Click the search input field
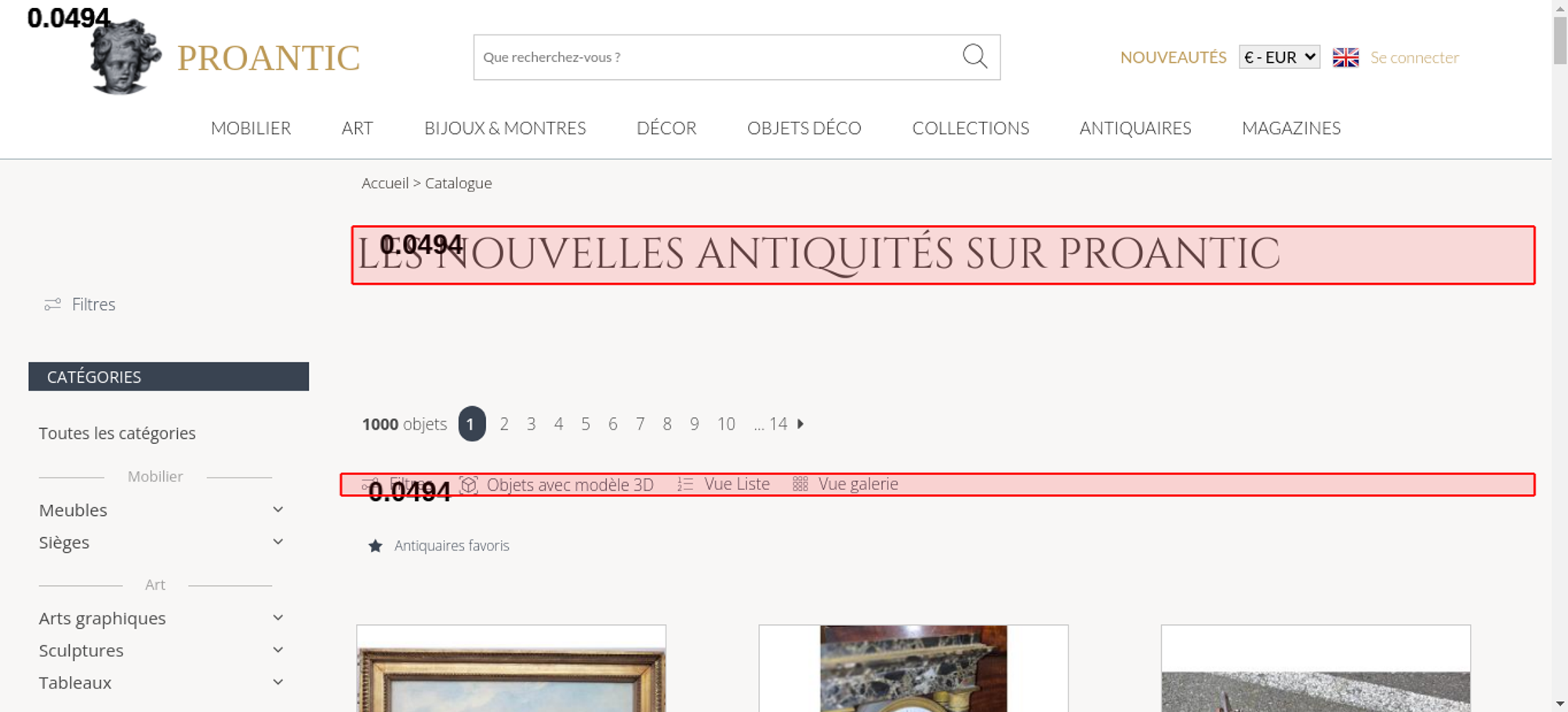The width and height of the screenshot is (1568, 712). click(713, 57)
